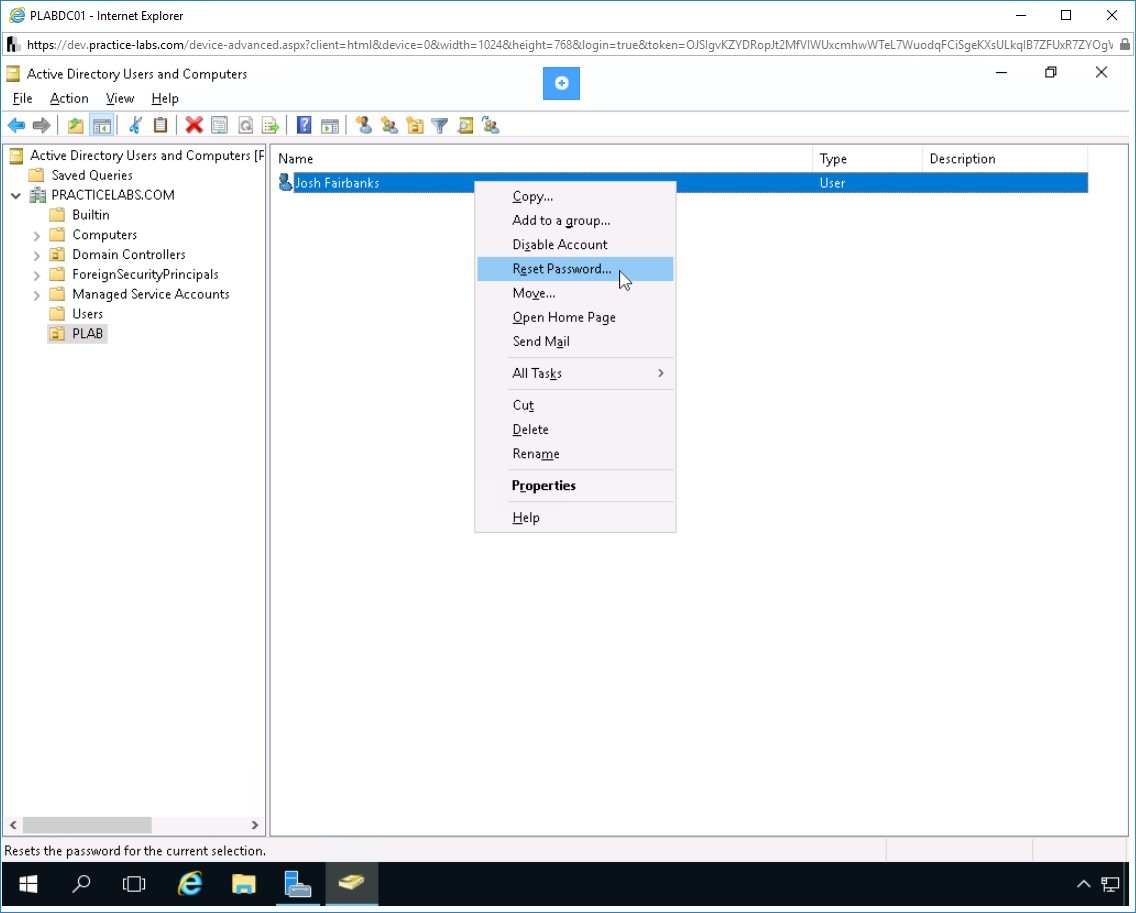Expand the Computers container
This screenshot has height=913, width=1136.
pos(36,235)
